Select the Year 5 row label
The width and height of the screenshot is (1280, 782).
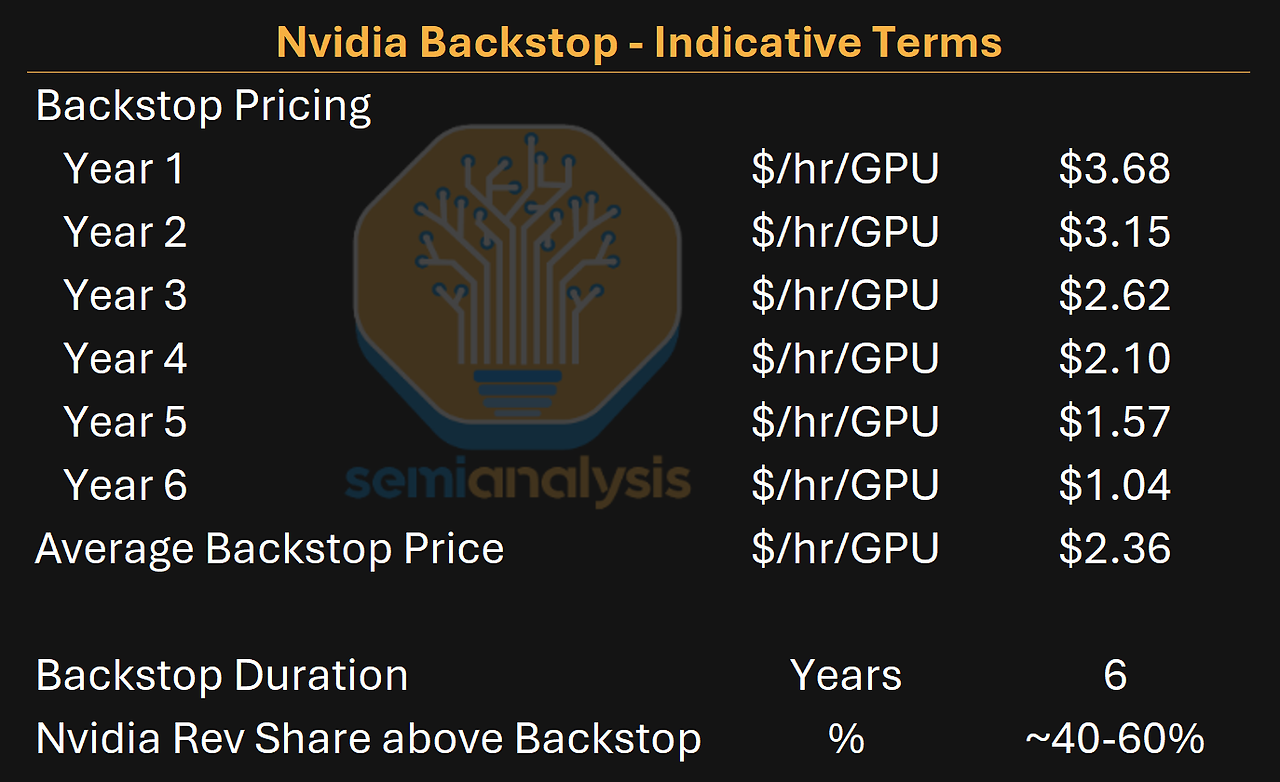(125, 421)
